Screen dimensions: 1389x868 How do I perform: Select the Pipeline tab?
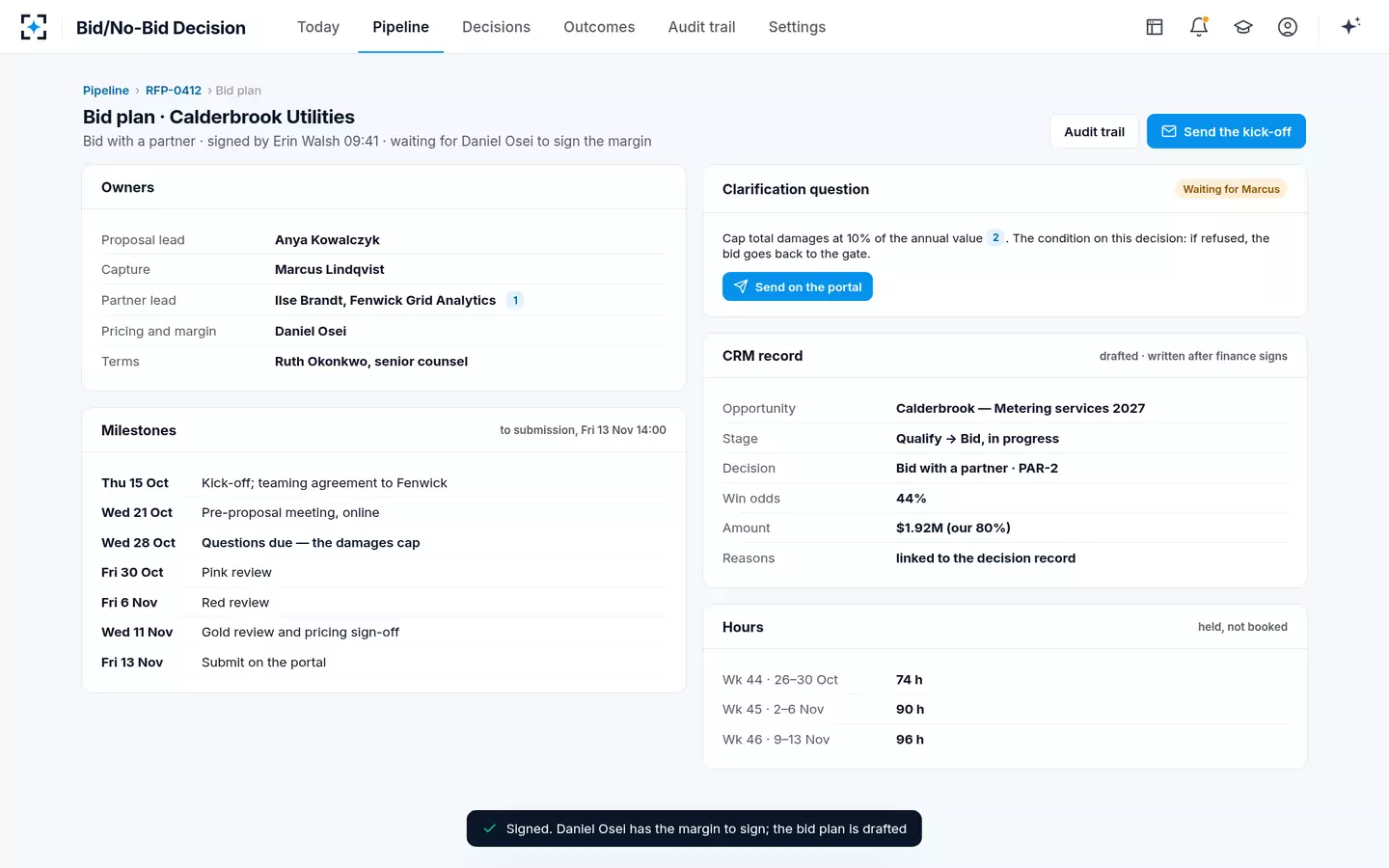tap(400, 27)
